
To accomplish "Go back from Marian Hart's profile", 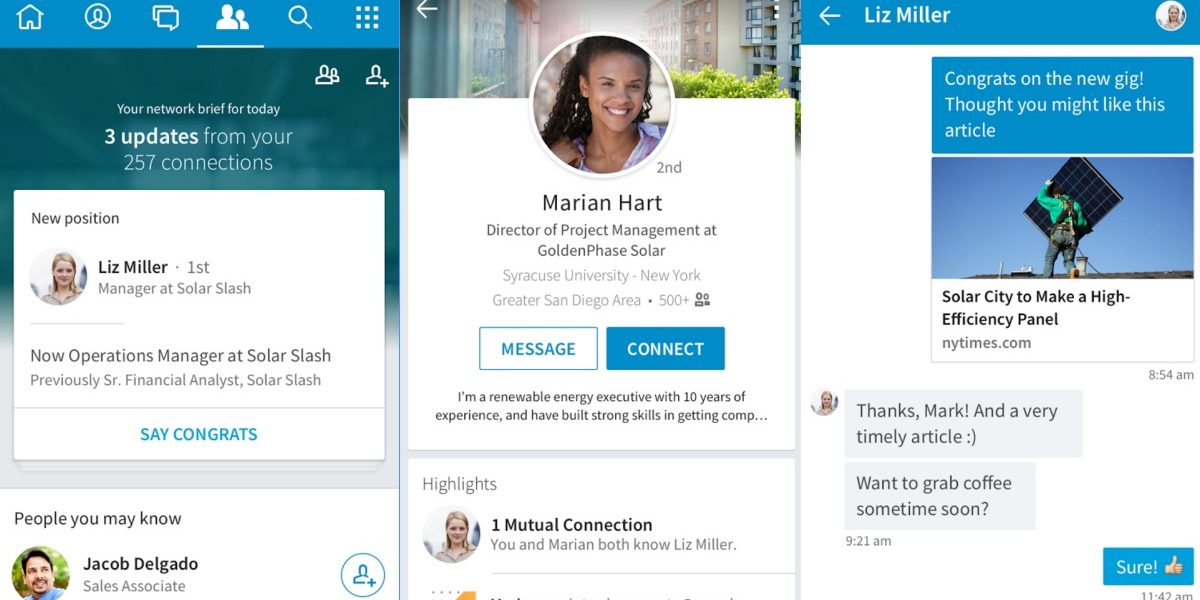I will (x=427, y=10).
